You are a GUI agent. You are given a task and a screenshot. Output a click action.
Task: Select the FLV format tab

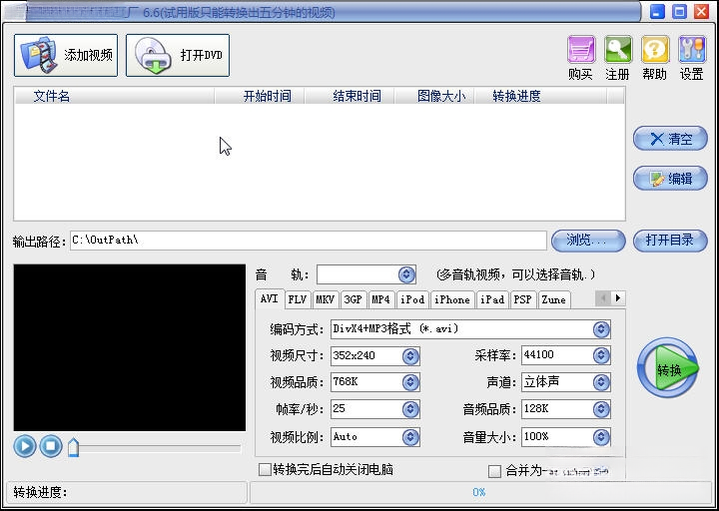pyautogui.click(x=297, y=300)
